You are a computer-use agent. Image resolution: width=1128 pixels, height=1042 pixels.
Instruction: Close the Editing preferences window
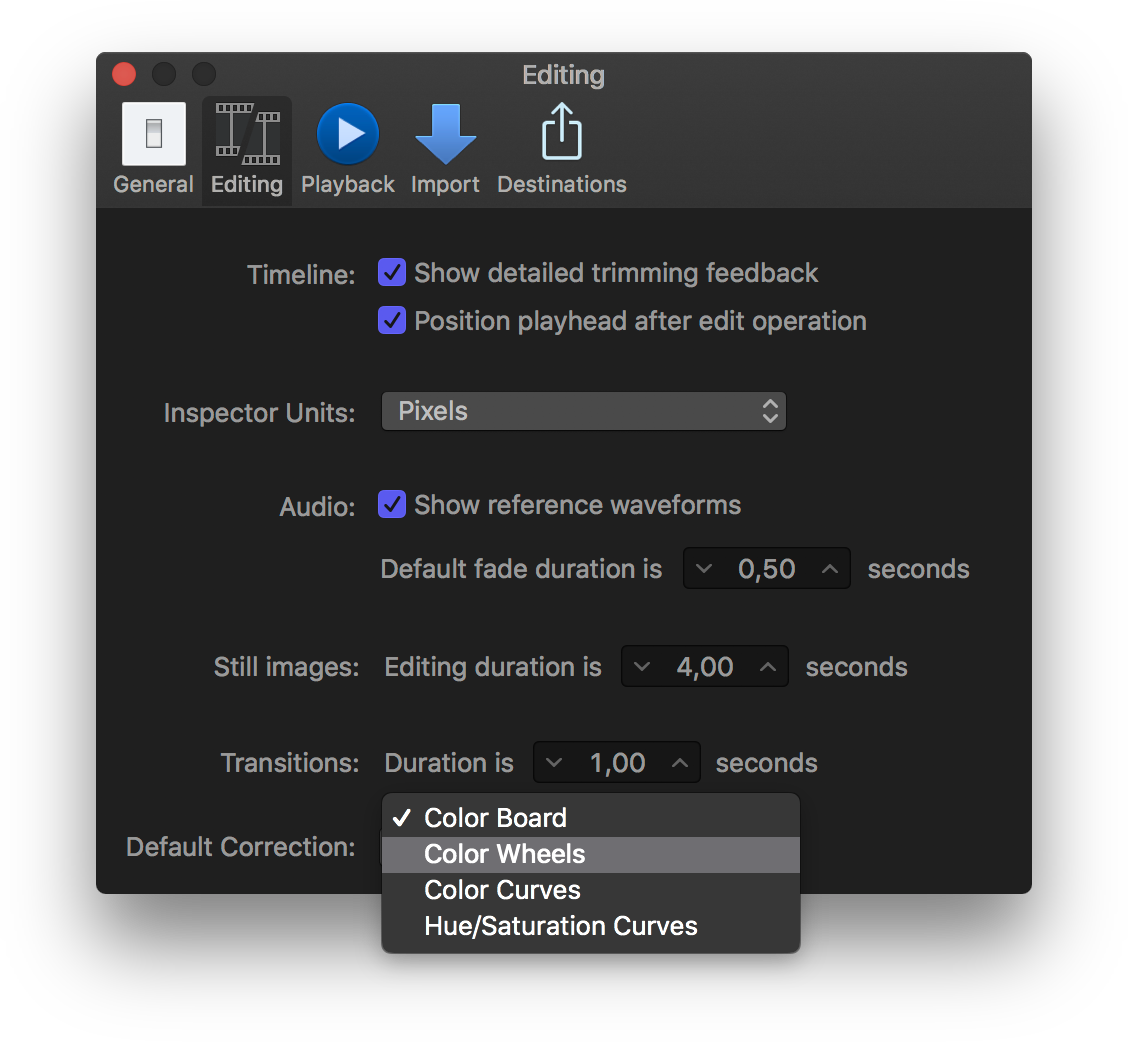(x=124, y=73)
